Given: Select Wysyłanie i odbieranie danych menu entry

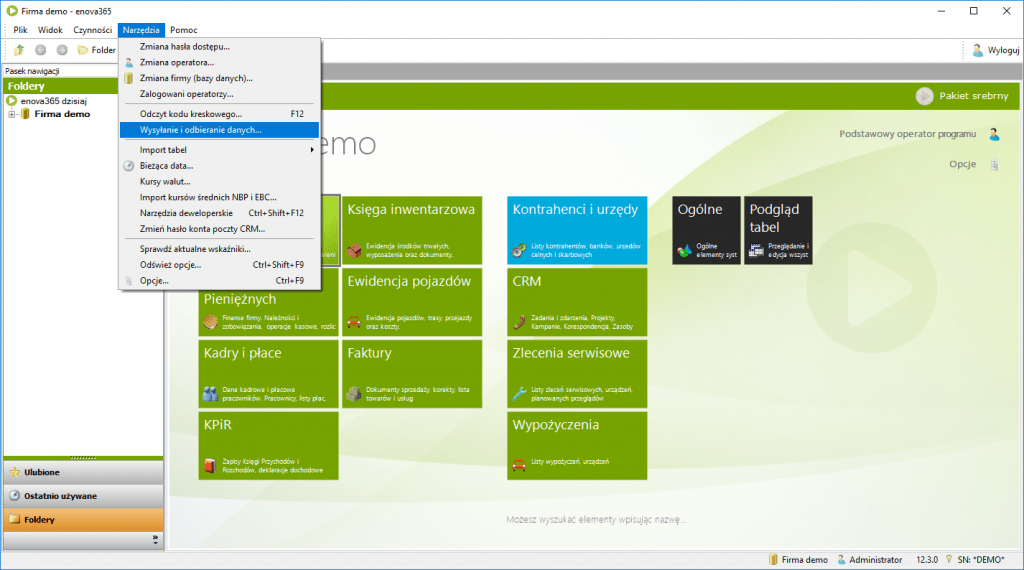Looking at the screenshot, I should tap(218, 130).
